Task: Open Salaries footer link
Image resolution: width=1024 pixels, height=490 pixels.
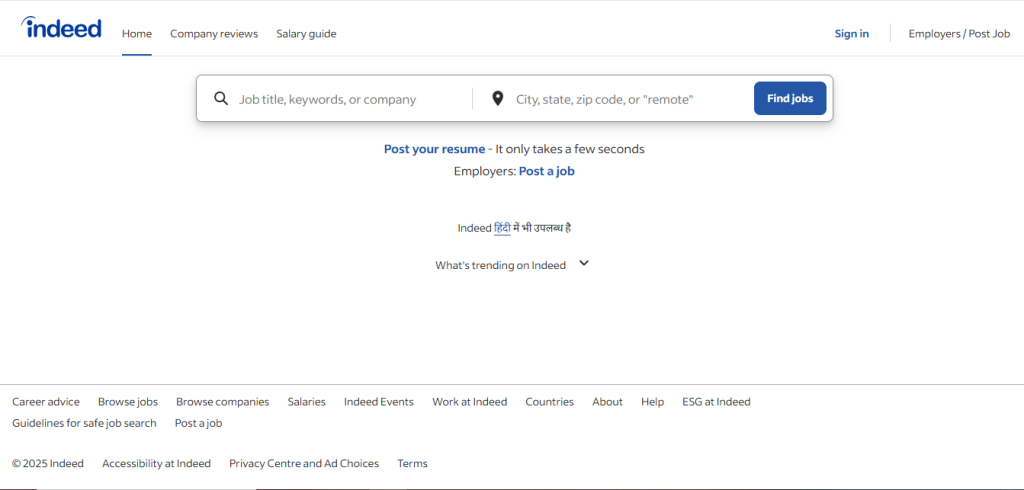Action: point(306,402)
